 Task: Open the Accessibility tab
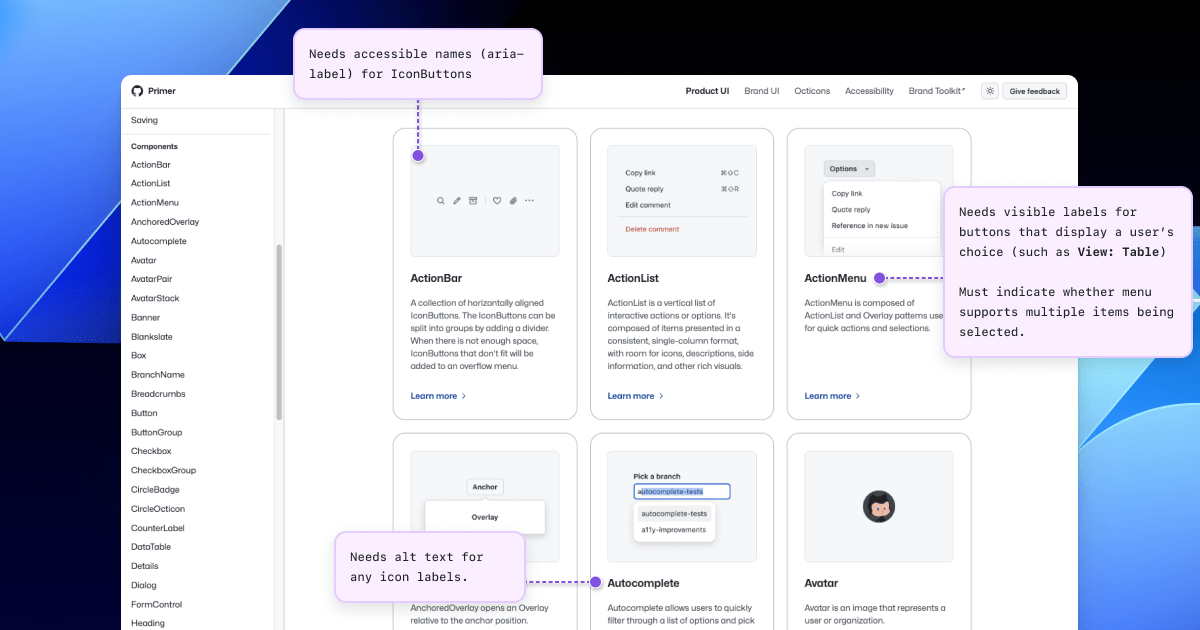(x=869, y=91)
